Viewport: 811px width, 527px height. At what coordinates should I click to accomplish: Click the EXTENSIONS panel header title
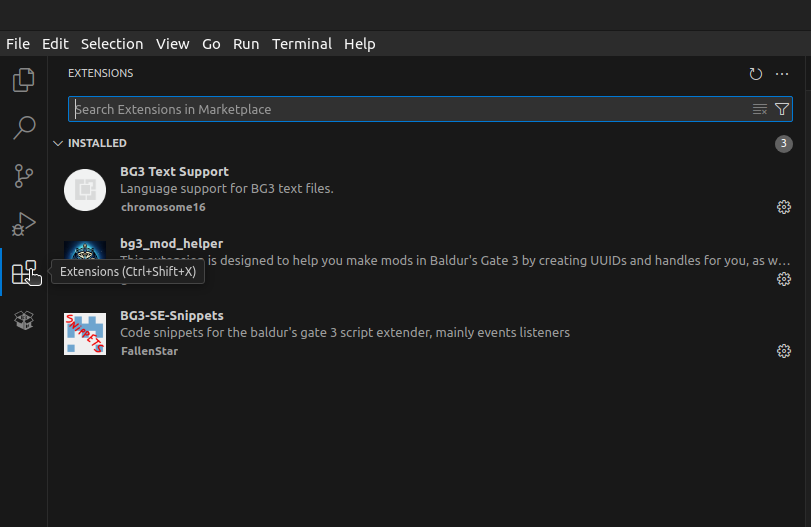coord(100,73)
